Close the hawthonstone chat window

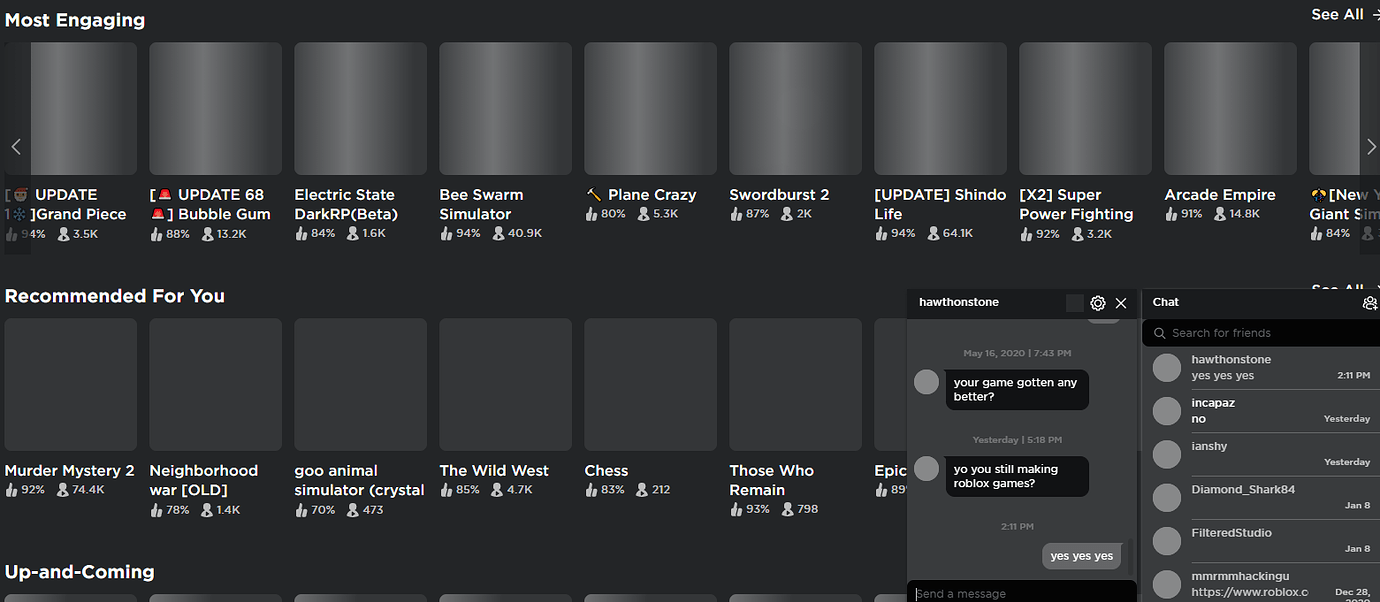[1121, 303]
